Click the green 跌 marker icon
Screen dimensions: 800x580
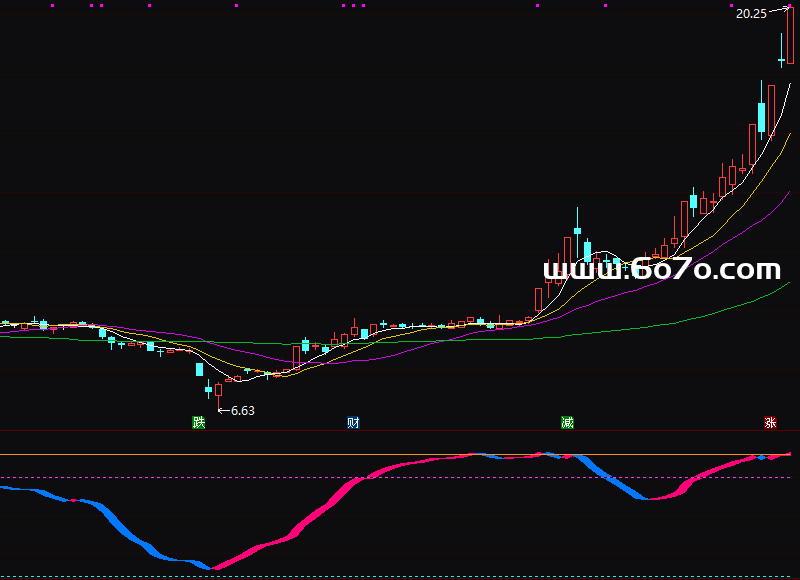[x=198, y=422]
